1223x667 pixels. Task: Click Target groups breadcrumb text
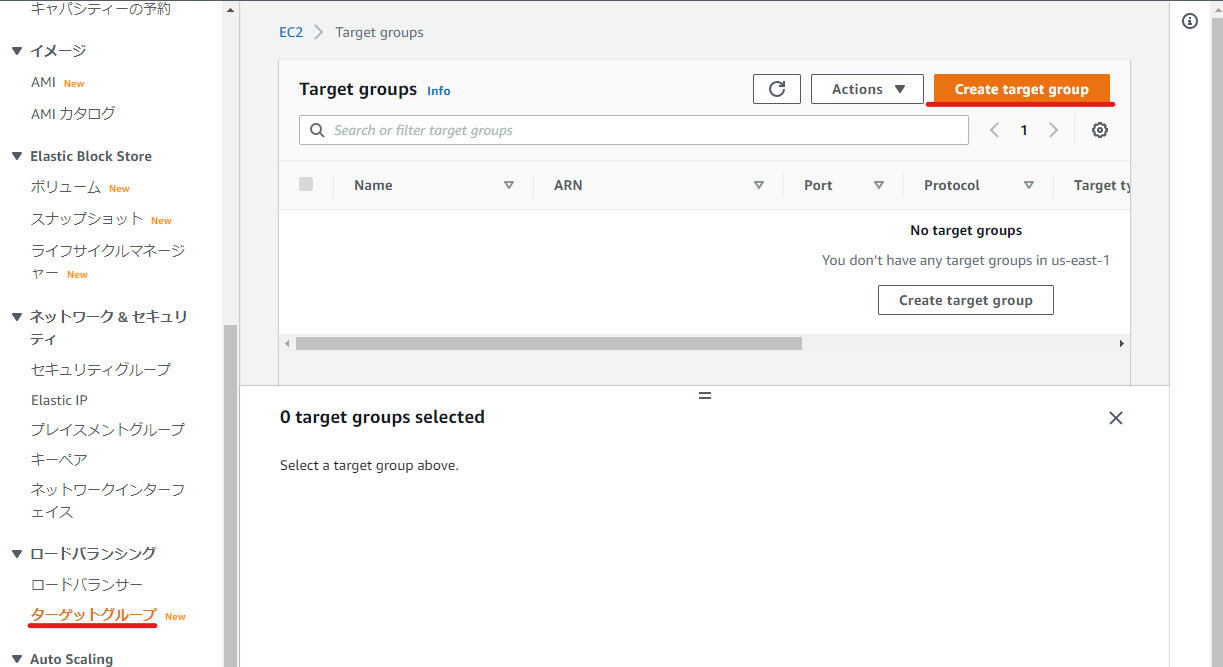point(379,32)
